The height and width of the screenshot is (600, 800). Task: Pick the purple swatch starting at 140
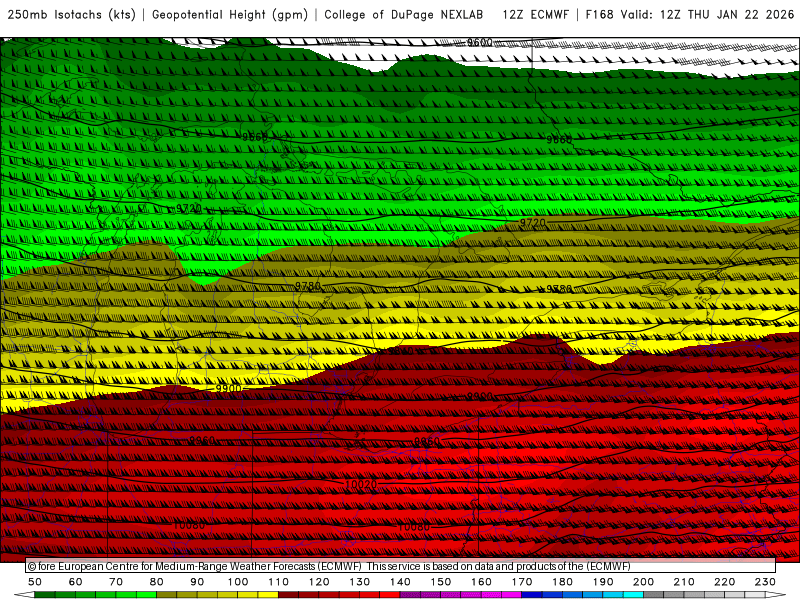coord(410,594)
